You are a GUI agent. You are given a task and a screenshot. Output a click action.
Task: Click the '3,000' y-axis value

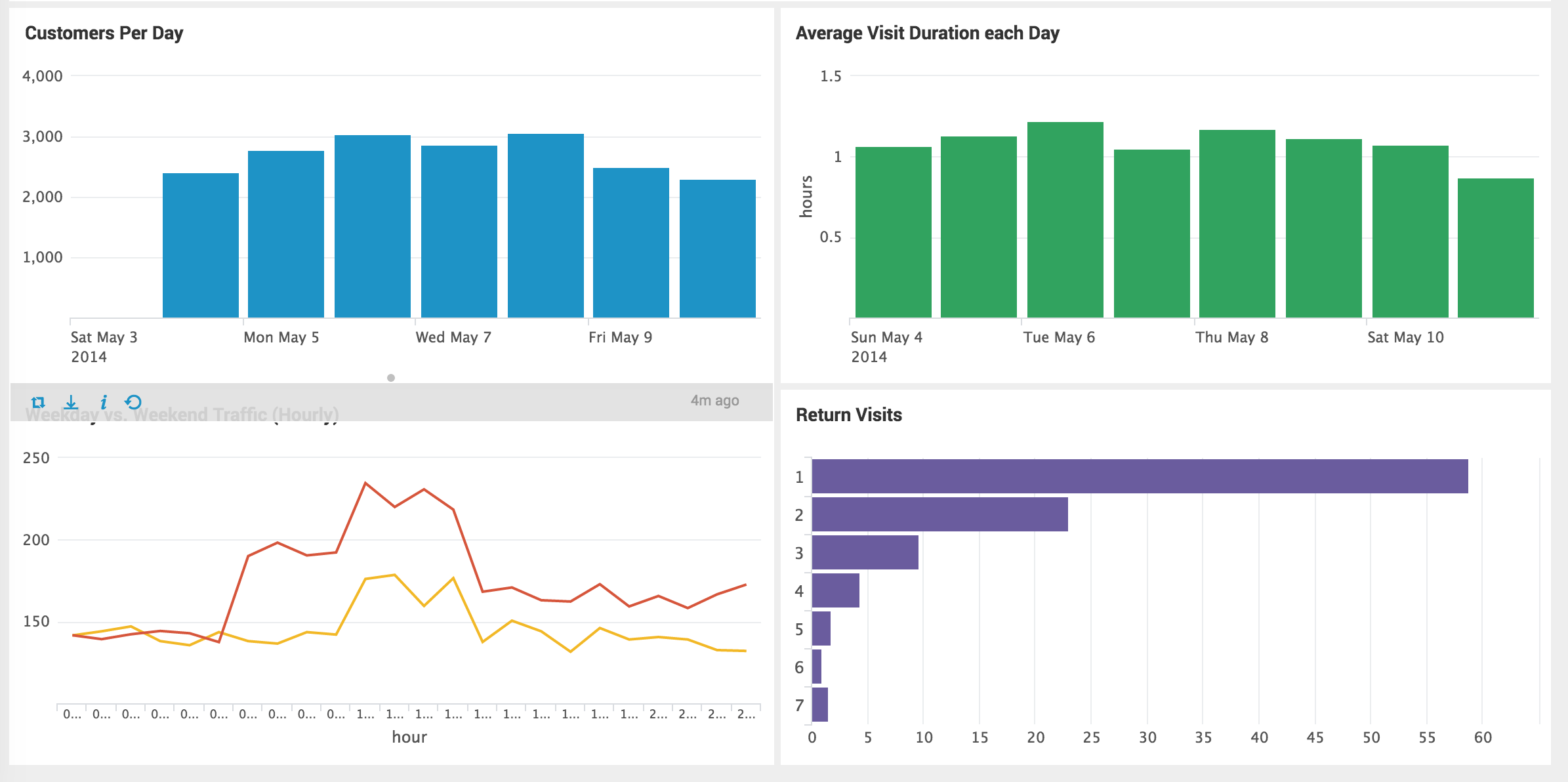tap(43, 136)
